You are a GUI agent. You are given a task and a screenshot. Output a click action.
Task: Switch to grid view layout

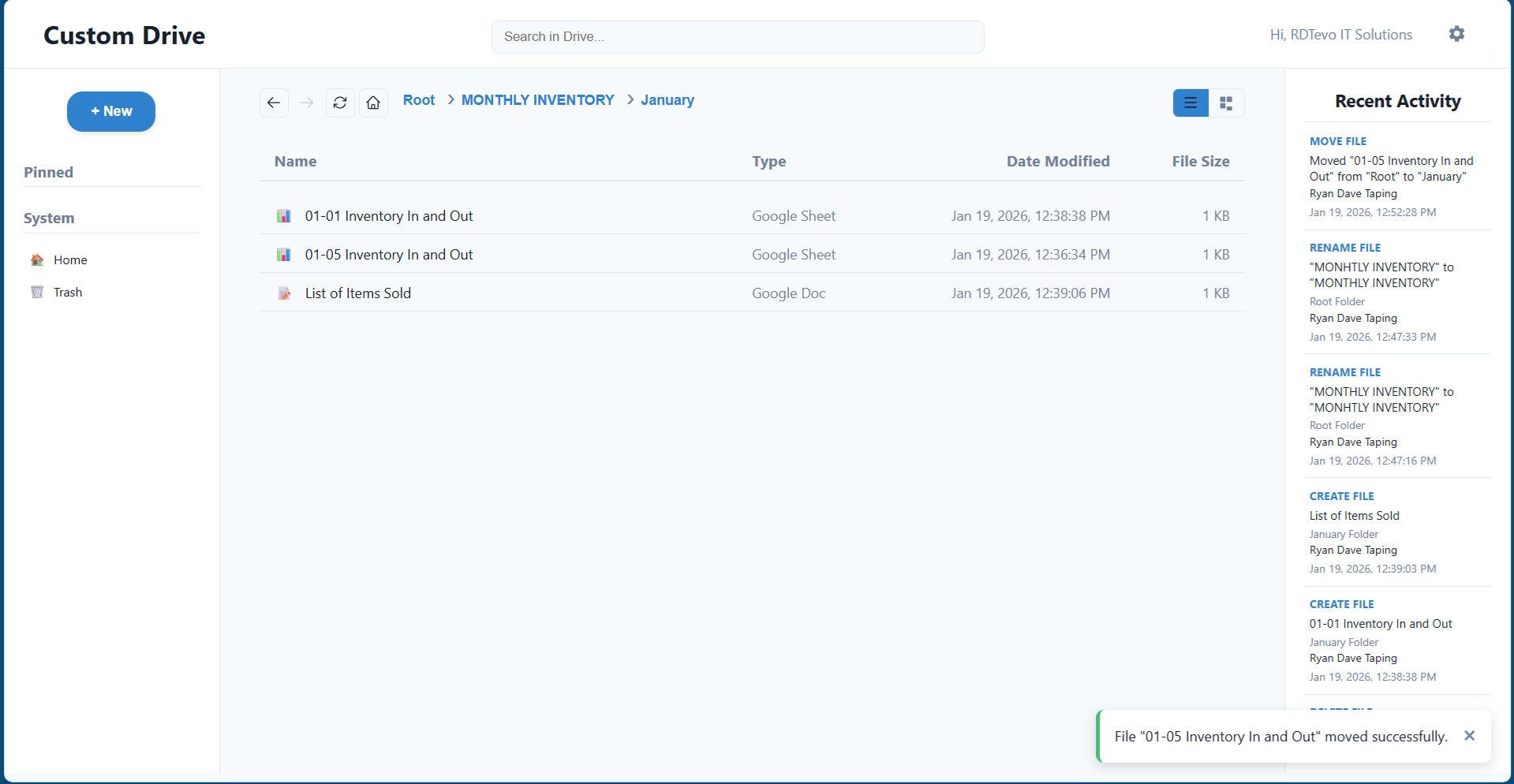(x=1226, y=103)
